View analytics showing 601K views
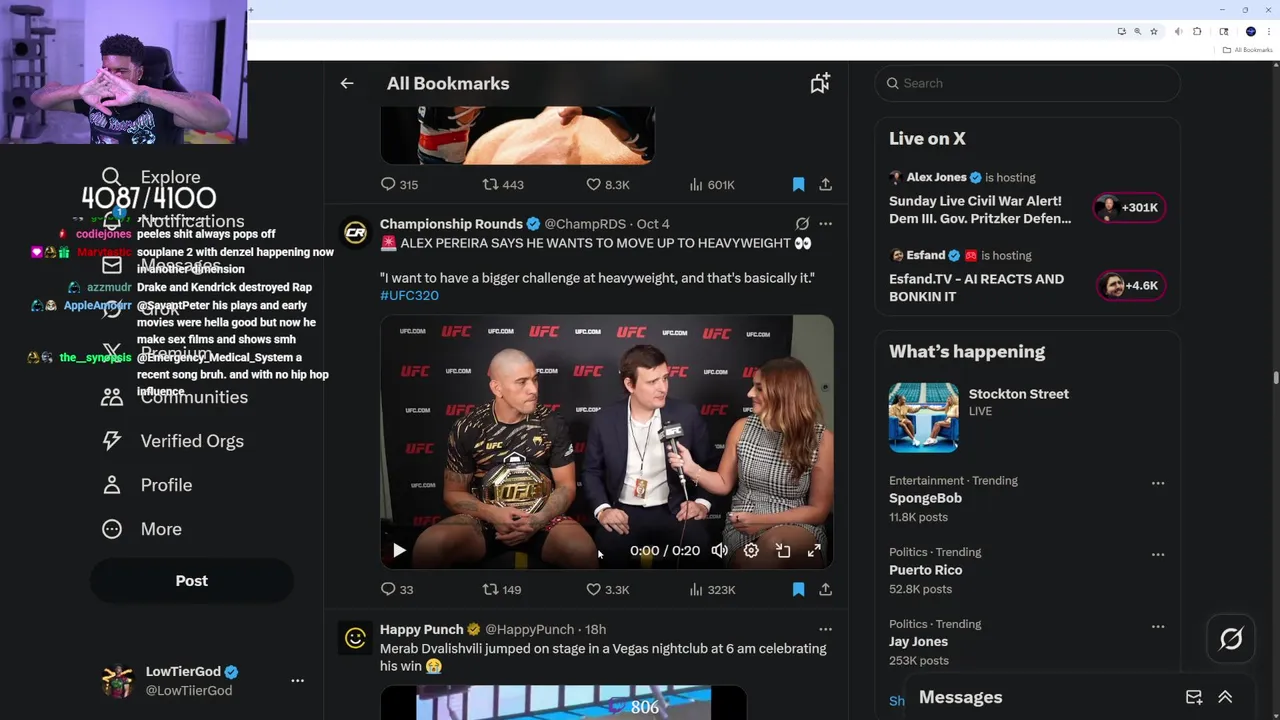 point(712,185)
